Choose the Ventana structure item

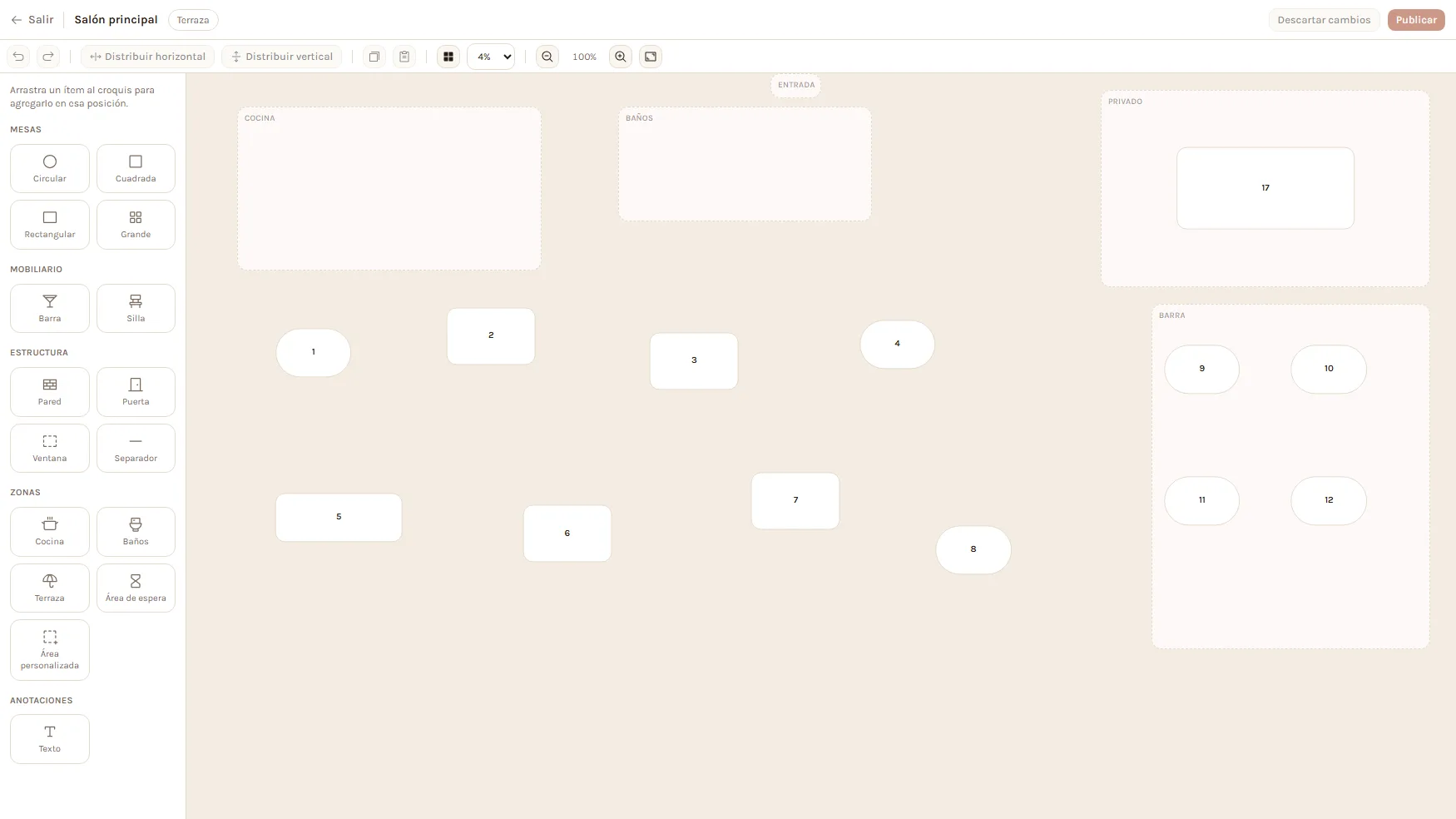[x=50, y=449]
